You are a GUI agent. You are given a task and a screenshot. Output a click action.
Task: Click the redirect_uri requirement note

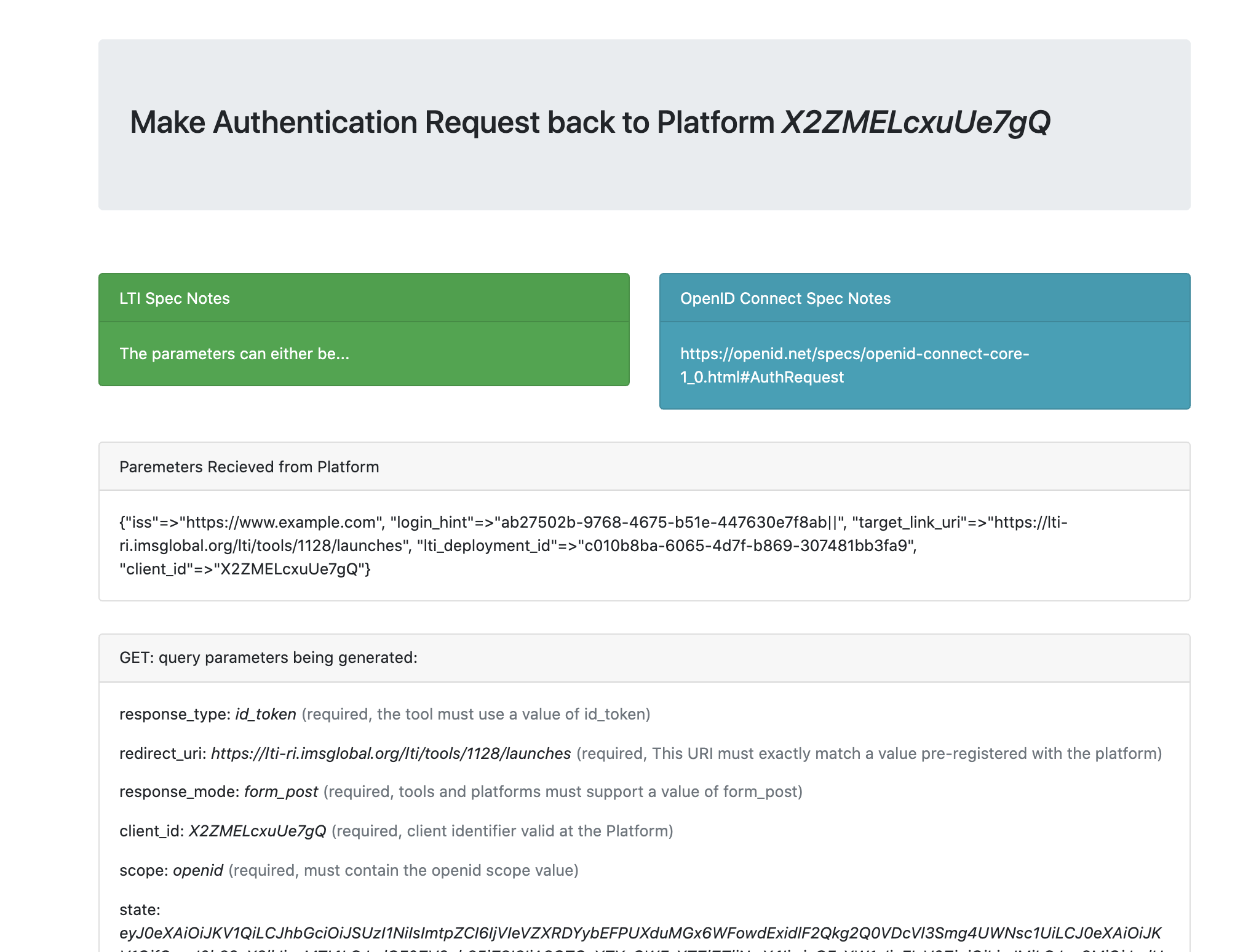868,753
